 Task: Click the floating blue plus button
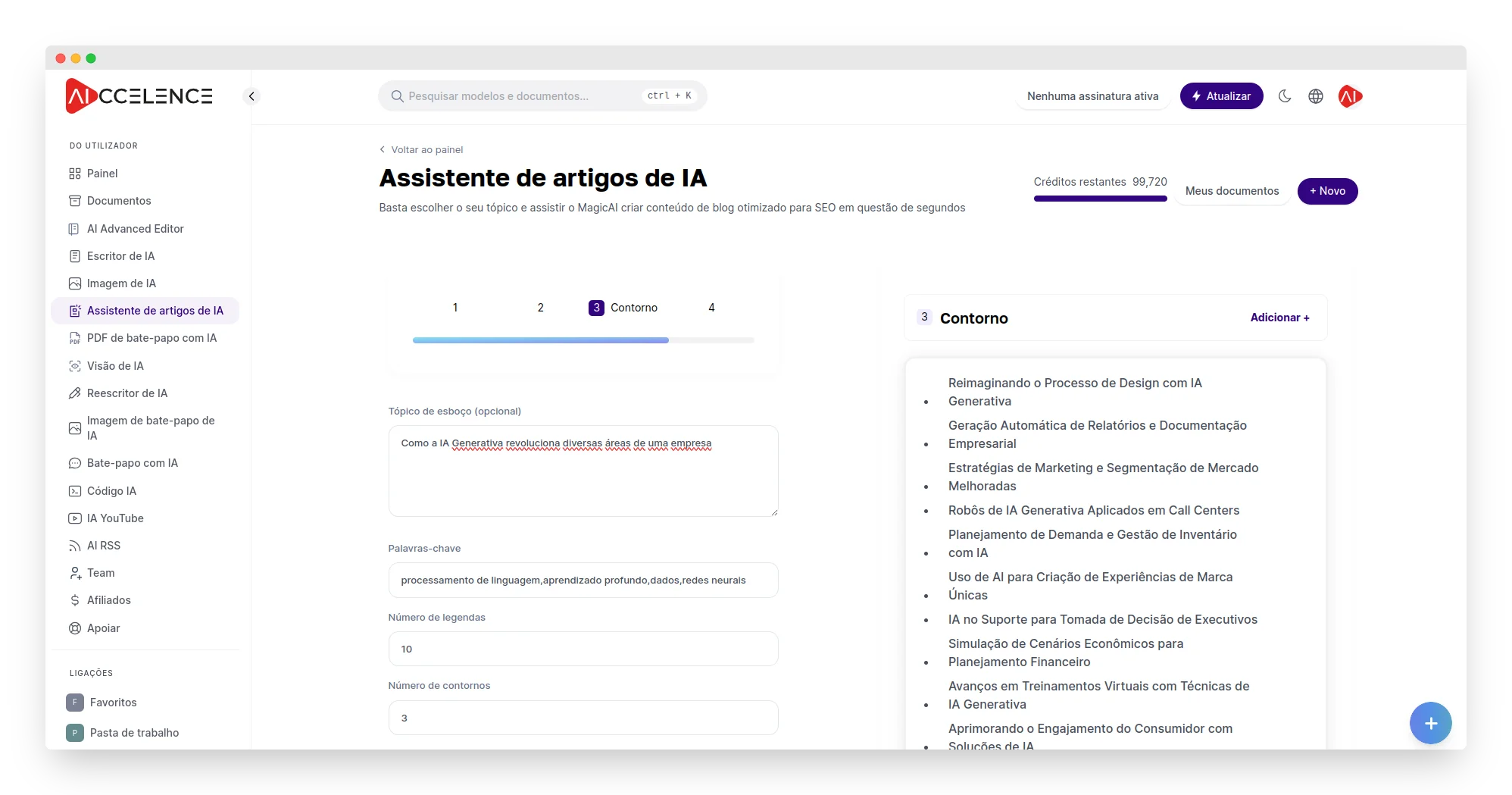[x=1430, y=723]
